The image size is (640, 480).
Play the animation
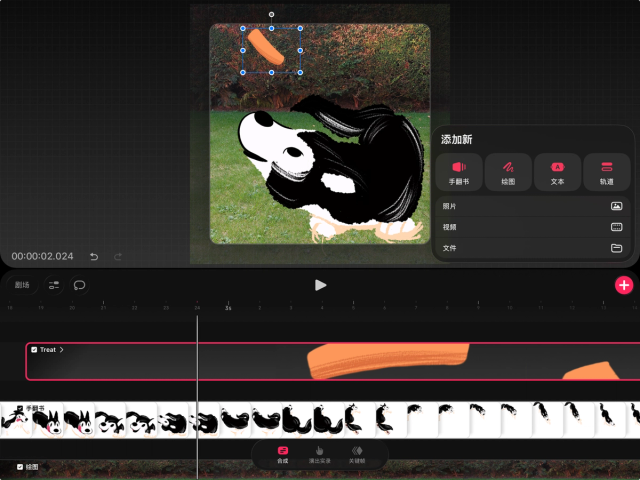tap(320, 285)
